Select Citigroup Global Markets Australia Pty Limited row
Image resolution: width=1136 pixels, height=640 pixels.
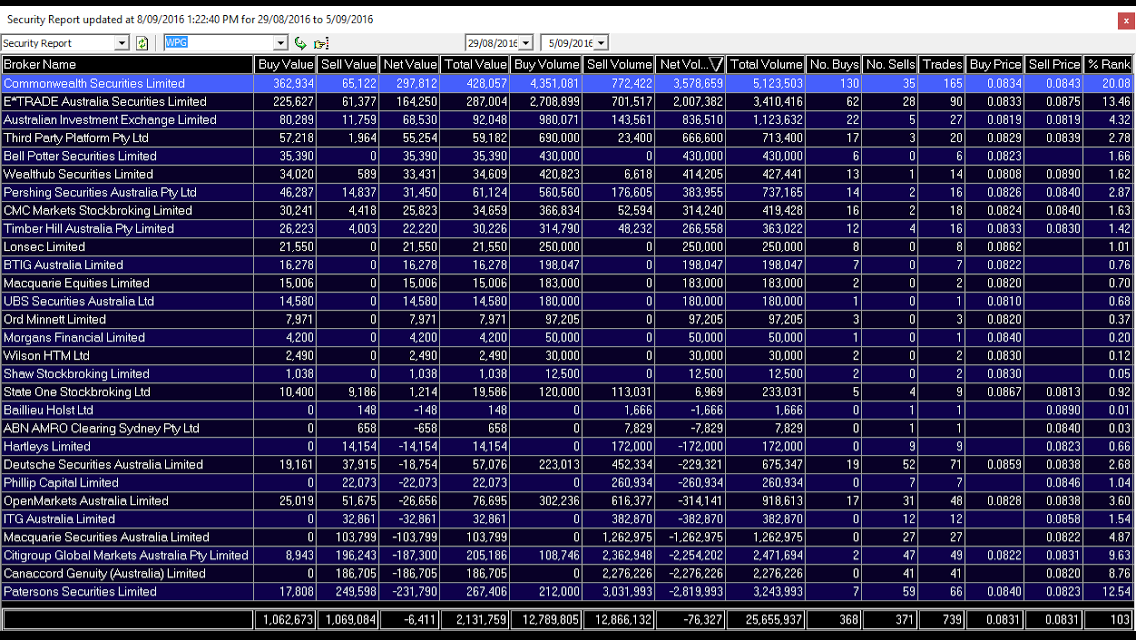(567, 555)
